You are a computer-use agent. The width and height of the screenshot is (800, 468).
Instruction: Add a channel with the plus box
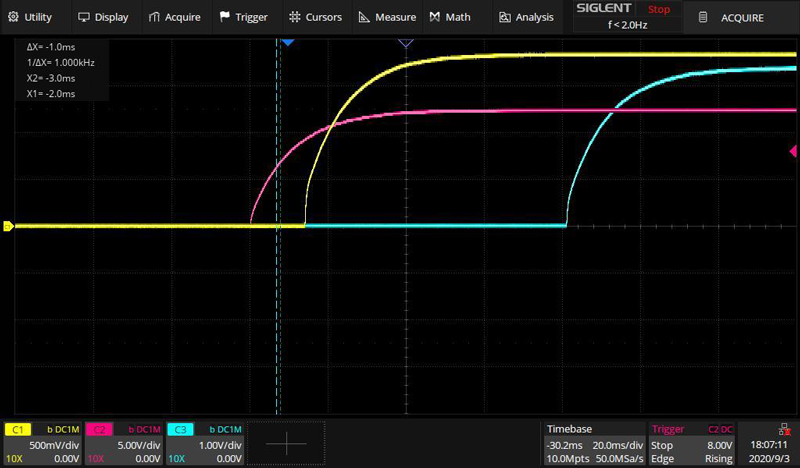click(288, 443)
